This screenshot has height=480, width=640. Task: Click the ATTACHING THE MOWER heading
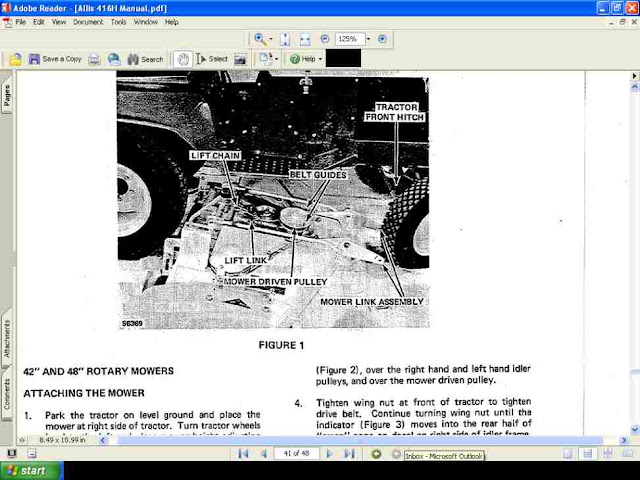[84, 393]
